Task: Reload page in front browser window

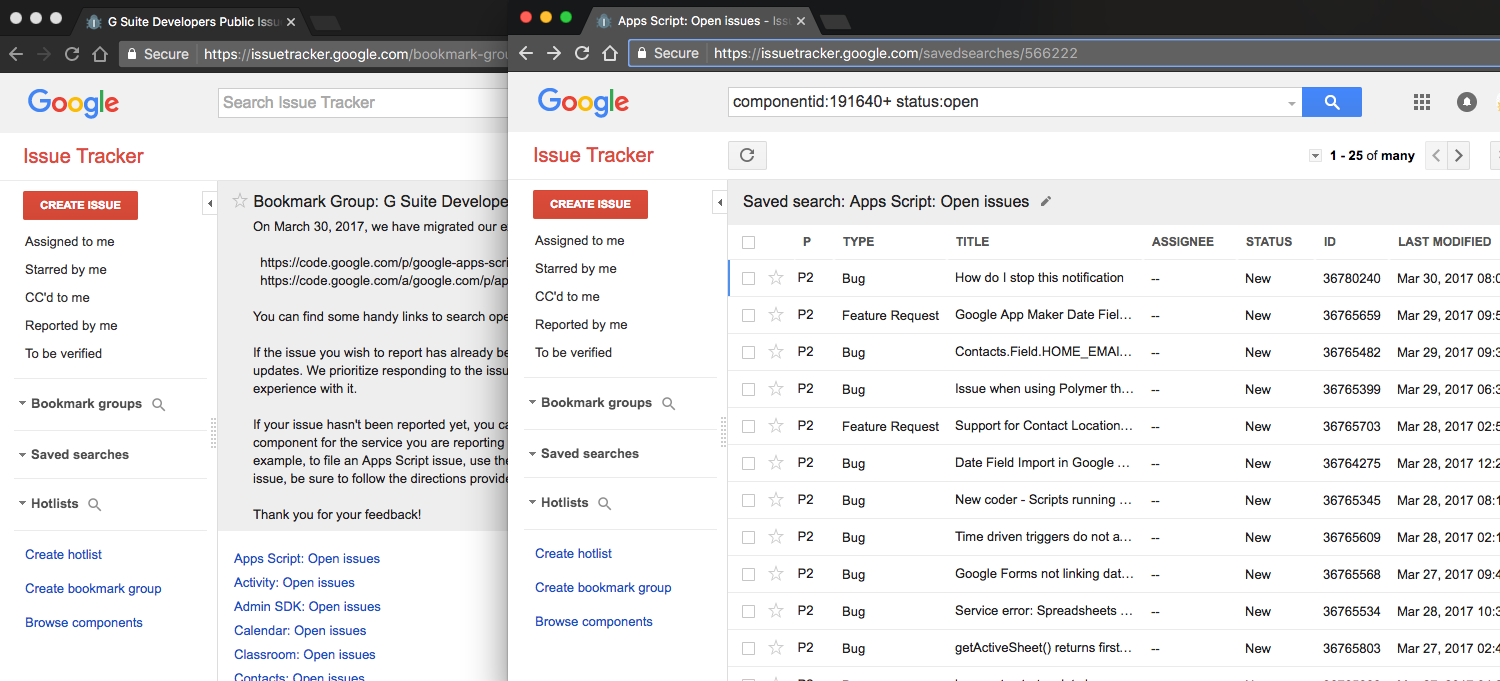Action: pyautogui.click(x=582, y=53)
